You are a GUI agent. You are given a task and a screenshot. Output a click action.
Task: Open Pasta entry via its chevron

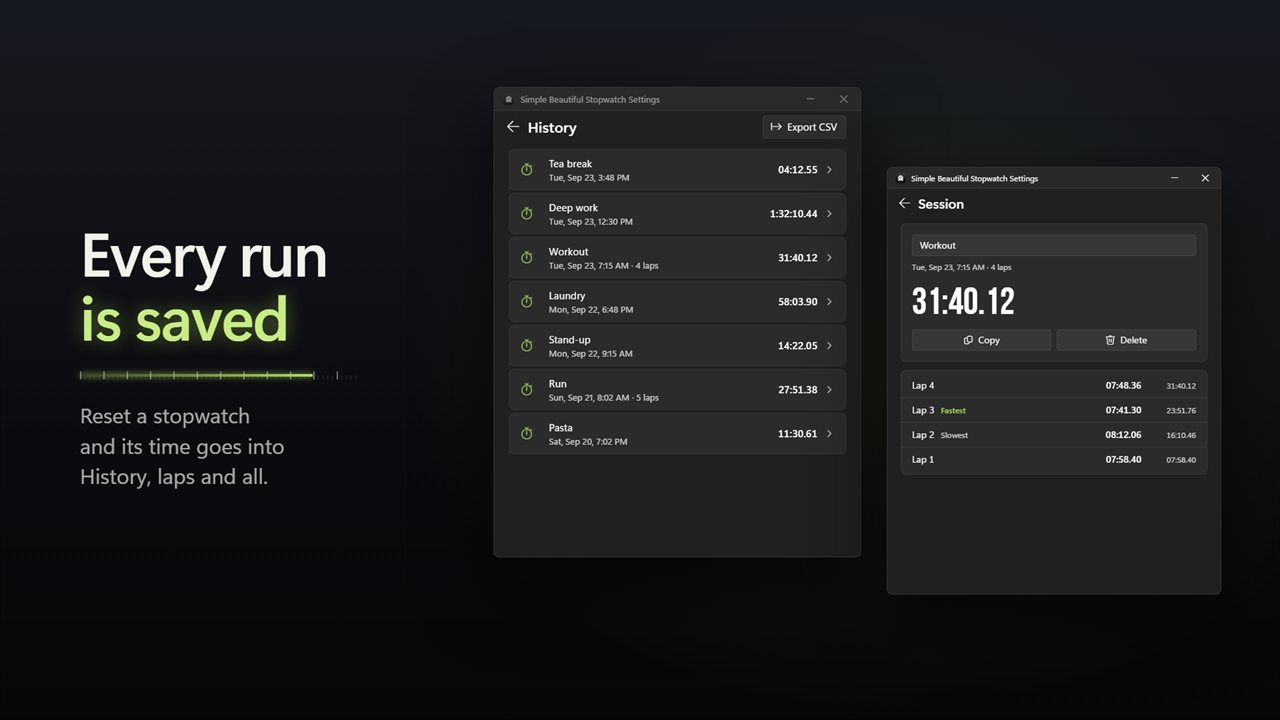pos(829,434)
